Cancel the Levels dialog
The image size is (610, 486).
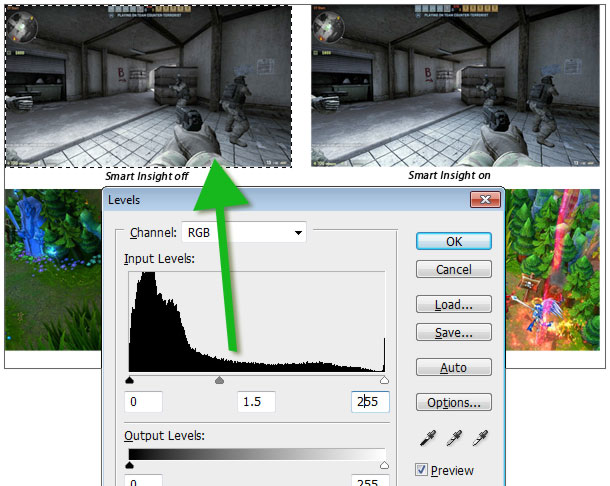[454, 269]
